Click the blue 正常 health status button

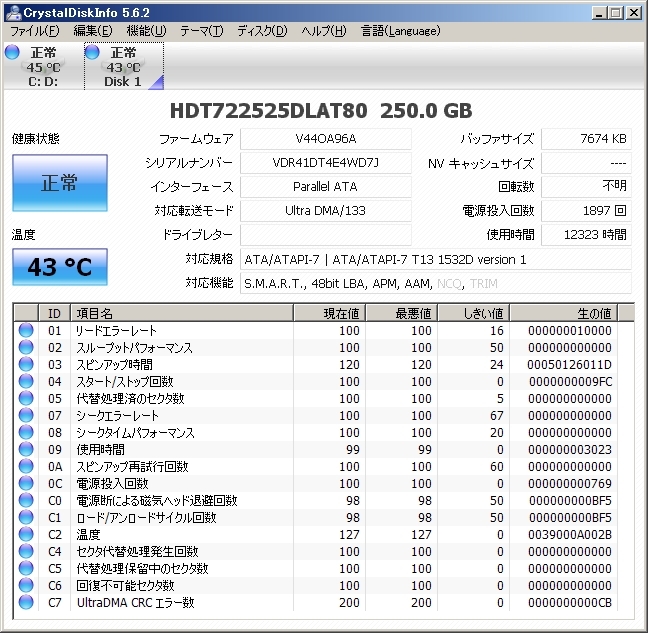[x=59, y=184]
